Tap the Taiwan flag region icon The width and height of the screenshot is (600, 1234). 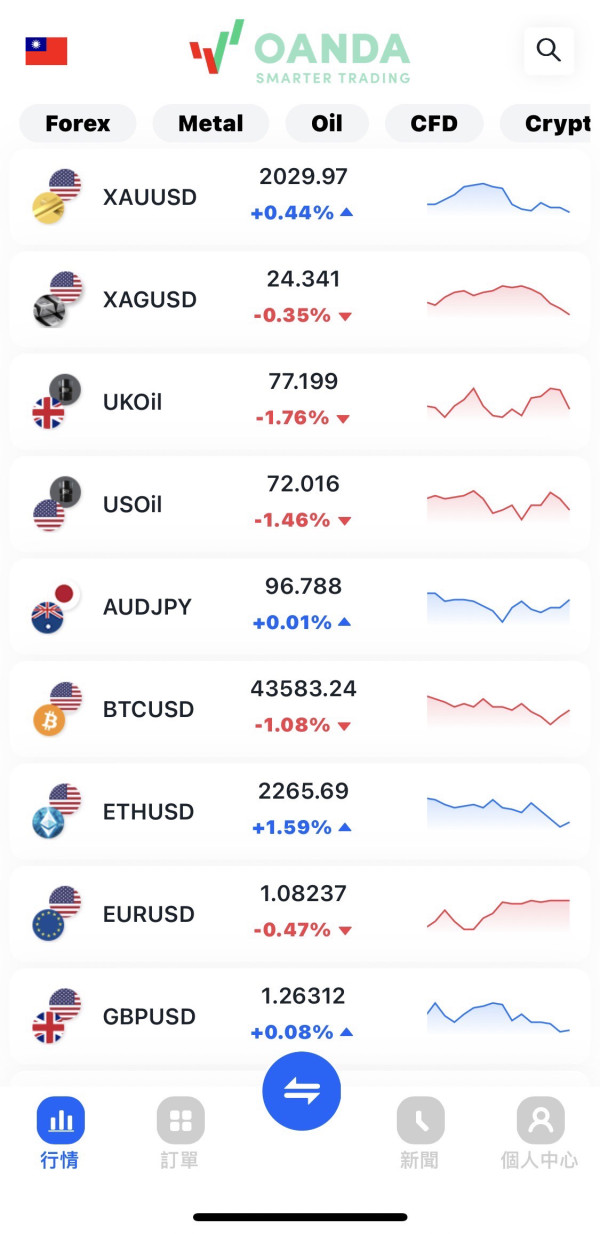click(x=46, y=51)
